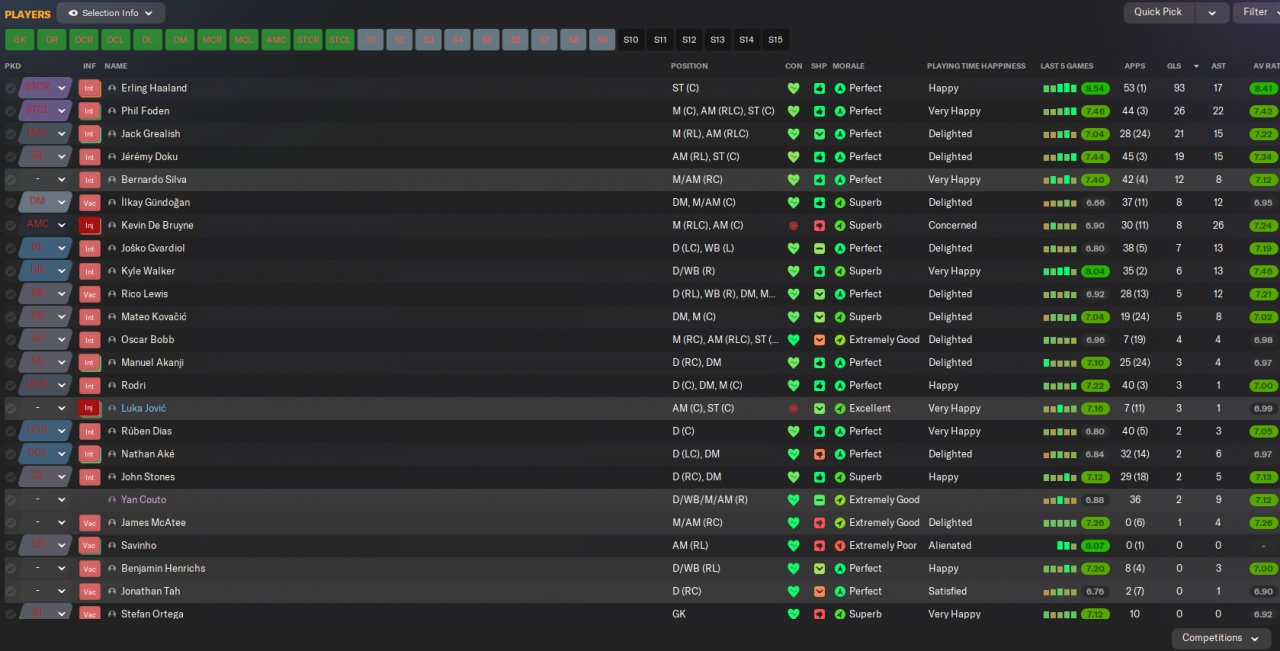Click Joško Gvardiol's flat sharpness icon

(819, 248)
